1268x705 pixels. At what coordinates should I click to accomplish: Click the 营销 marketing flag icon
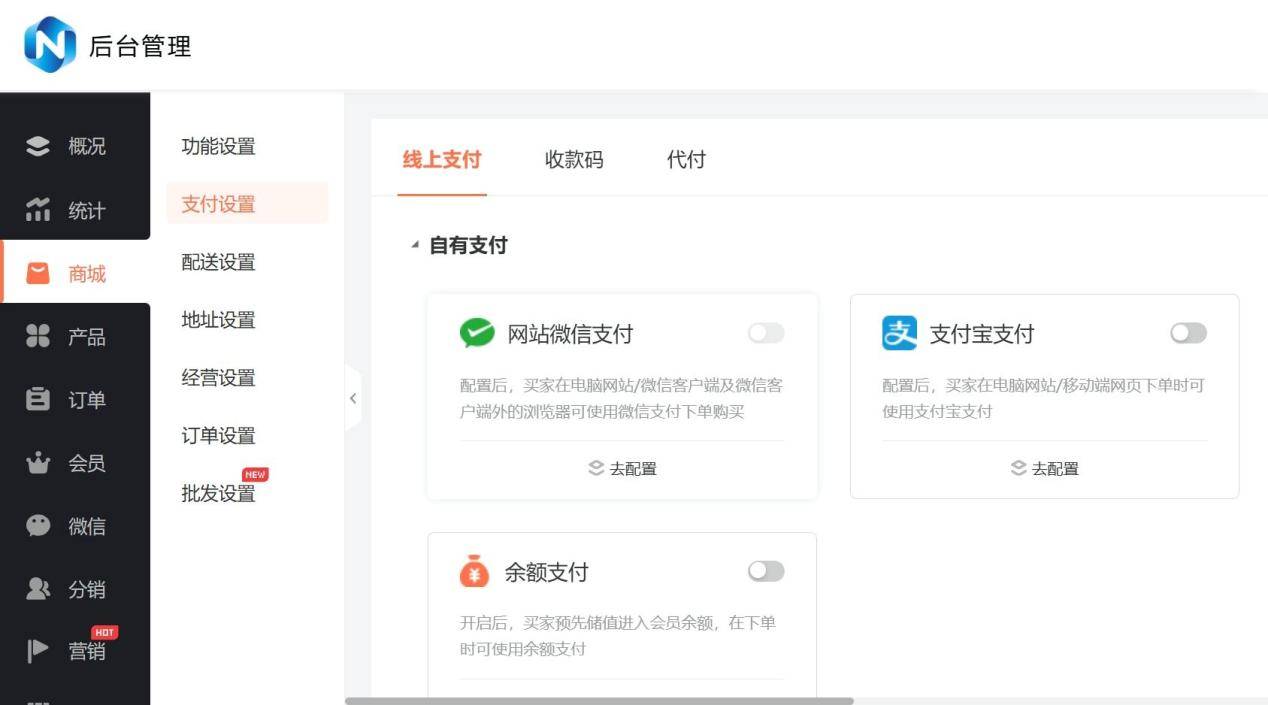point(38,651)
